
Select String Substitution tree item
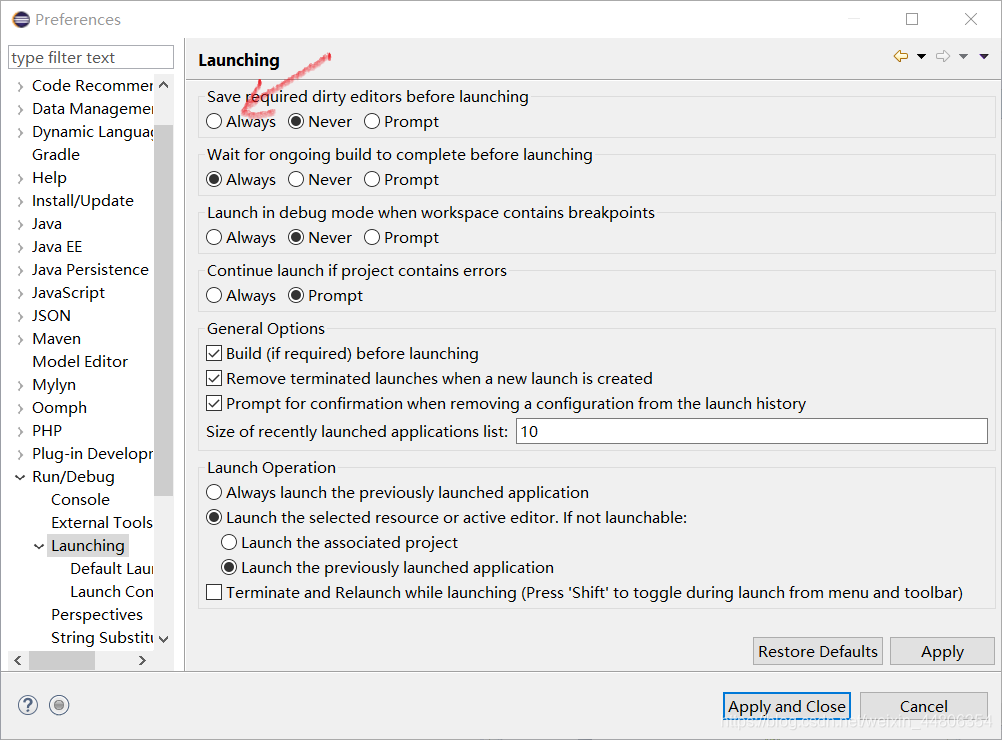coord(102,638)
